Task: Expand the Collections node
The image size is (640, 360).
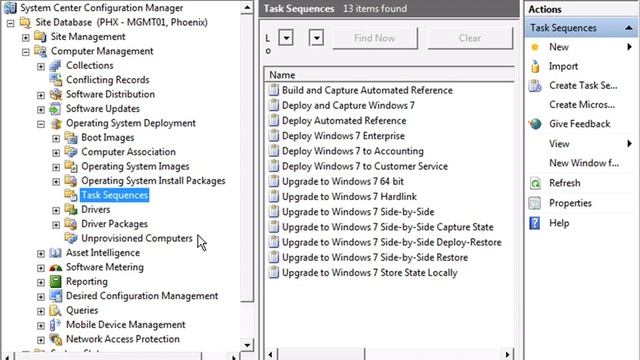Action: tap(41, 66)
